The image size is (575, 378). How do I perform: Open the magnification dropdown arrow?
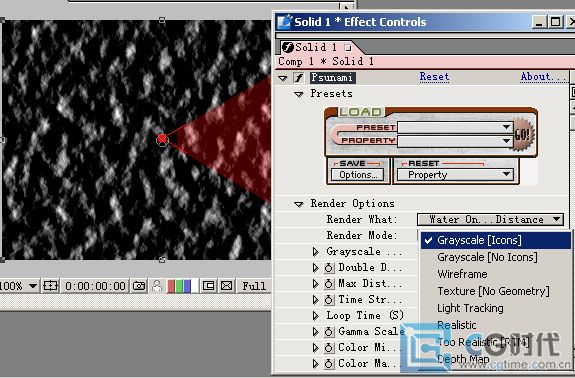pos(33,286)
